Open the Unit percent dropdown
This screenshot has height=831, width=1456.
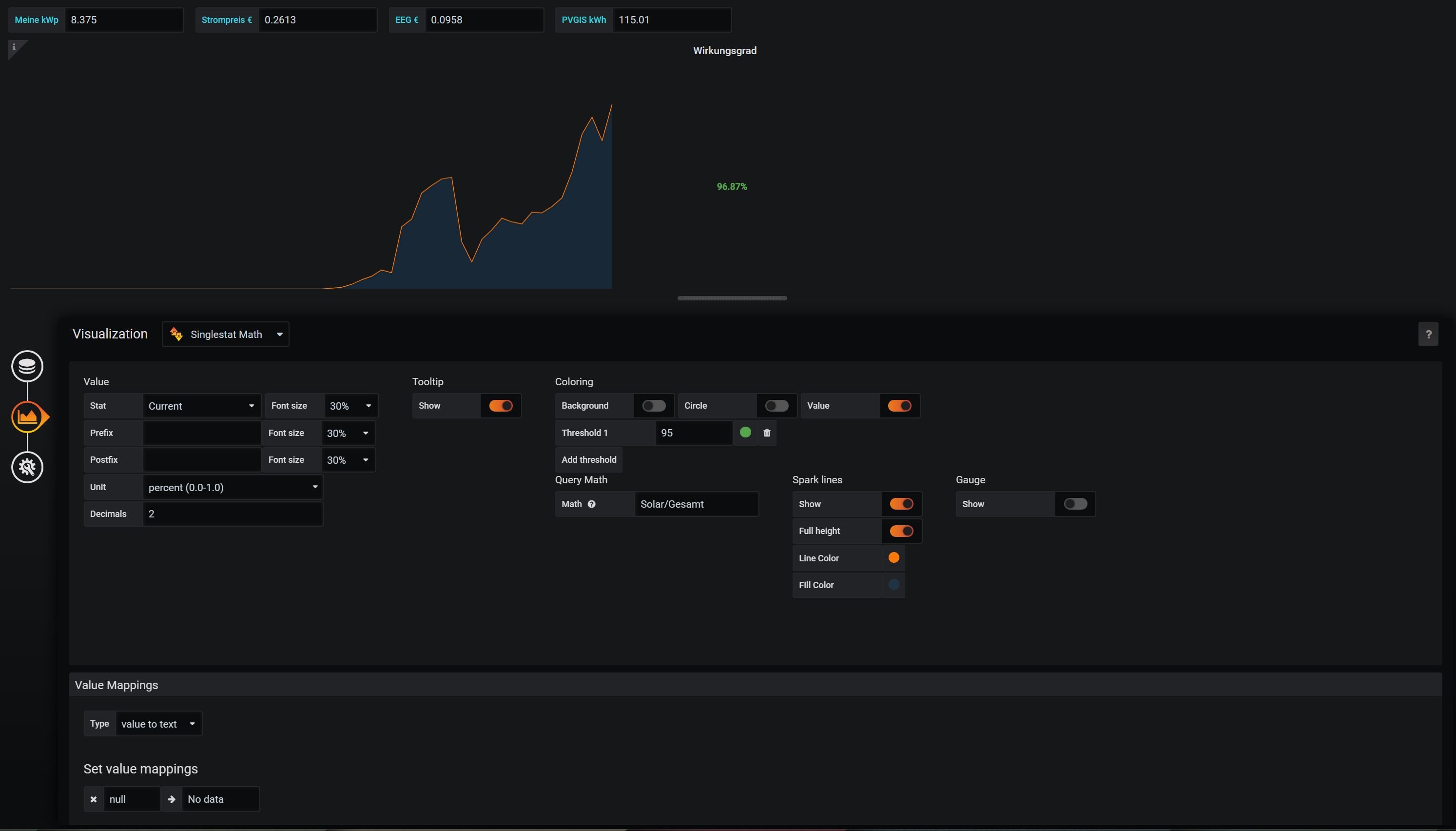[232, 487]
